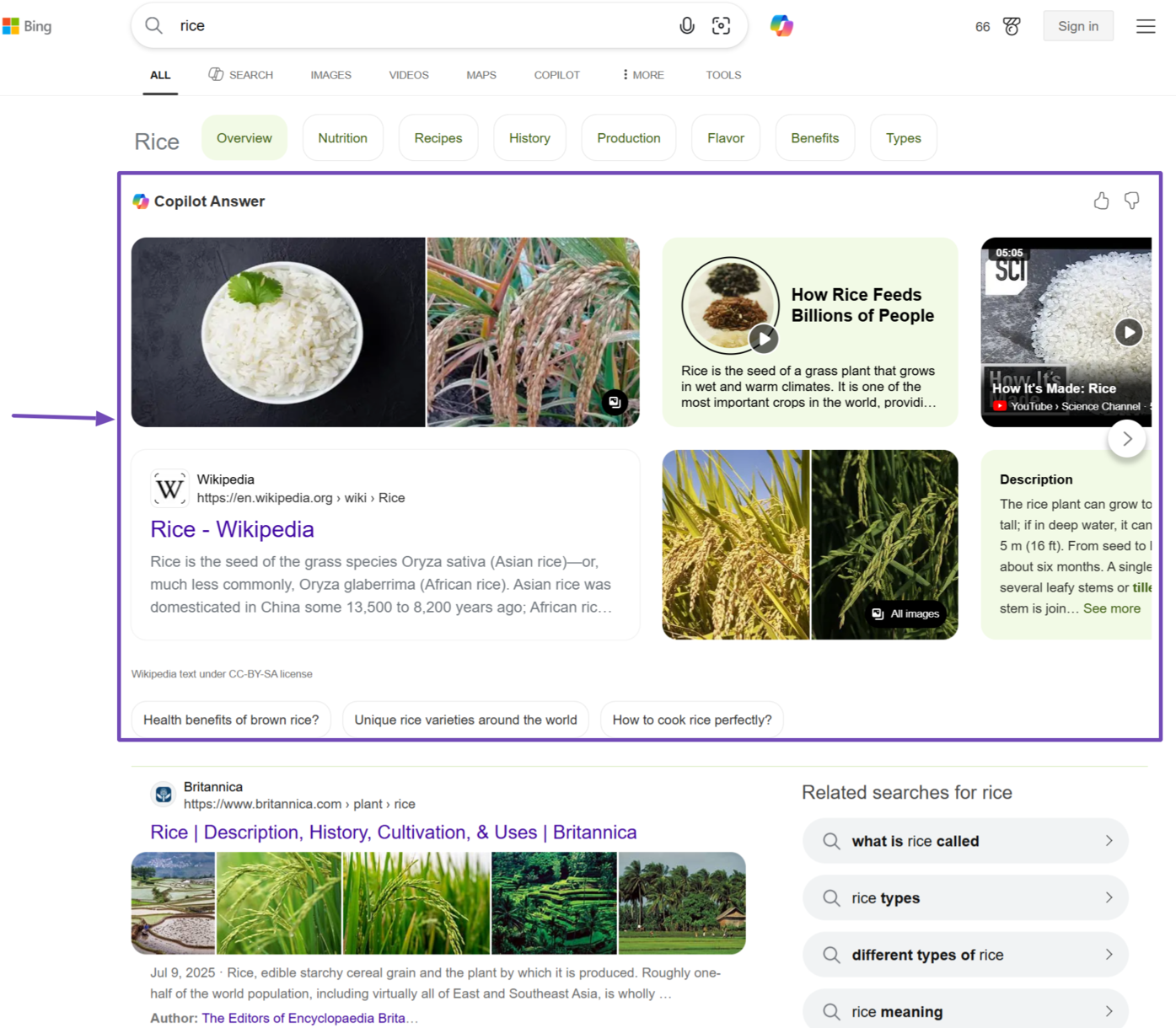Open the golden rice field thumbnail

(x=736, y=544)
